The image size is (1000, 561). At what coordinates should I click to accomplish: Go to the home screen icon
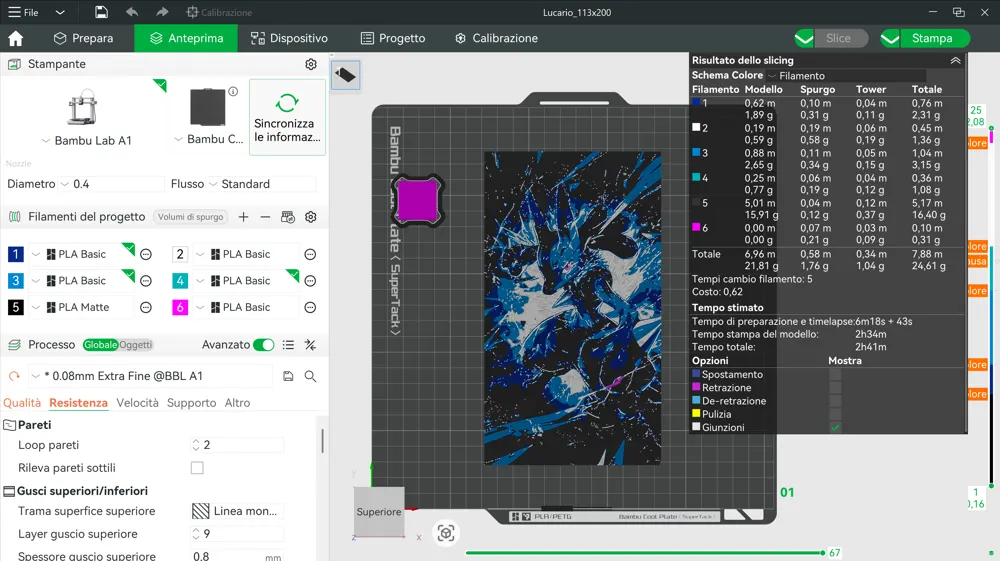(x=15, y=38)
